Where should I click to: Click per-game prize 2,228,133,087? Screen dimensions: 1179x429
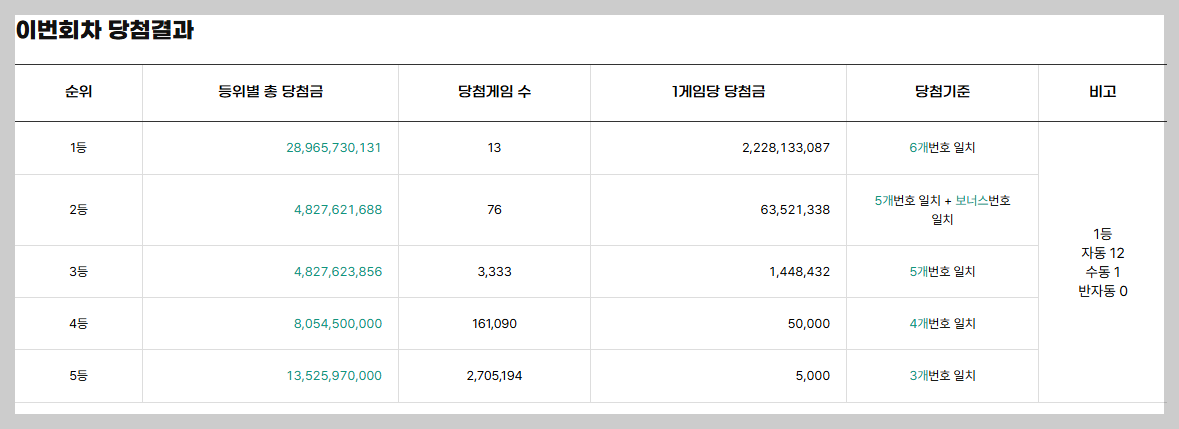coord(786,148)
